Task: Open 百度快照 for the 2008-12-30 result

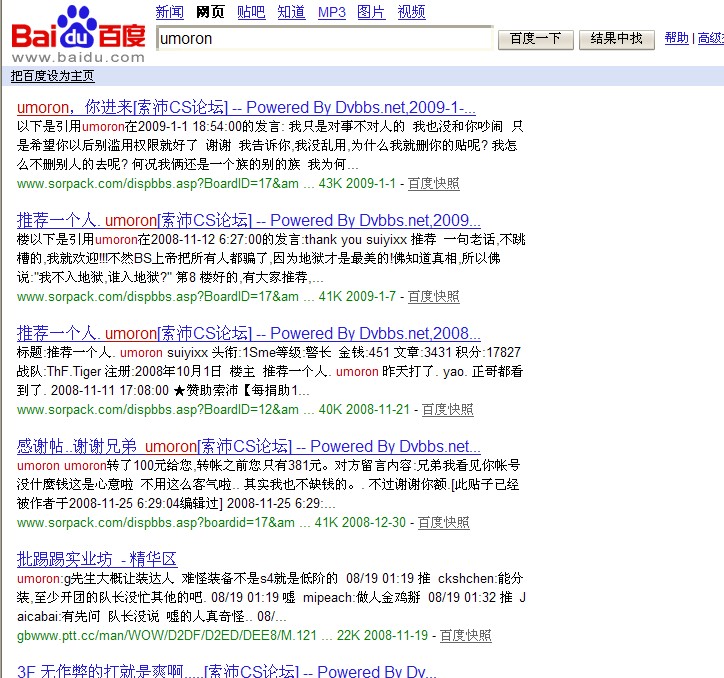Action: pyautogui.click(x=444, y=522)
